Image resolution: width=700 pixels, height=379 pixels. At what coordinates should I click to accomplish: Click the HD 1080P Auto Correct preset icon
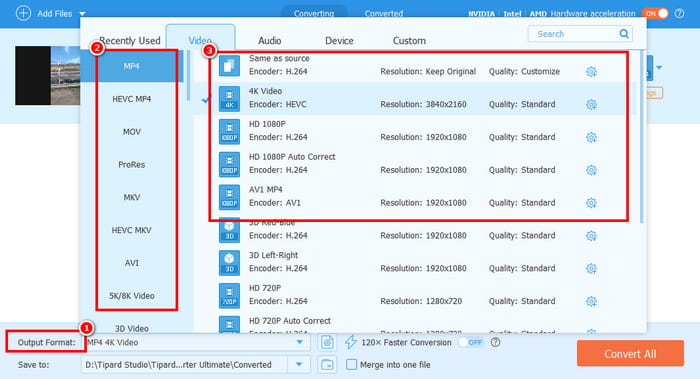coord(229,164)
